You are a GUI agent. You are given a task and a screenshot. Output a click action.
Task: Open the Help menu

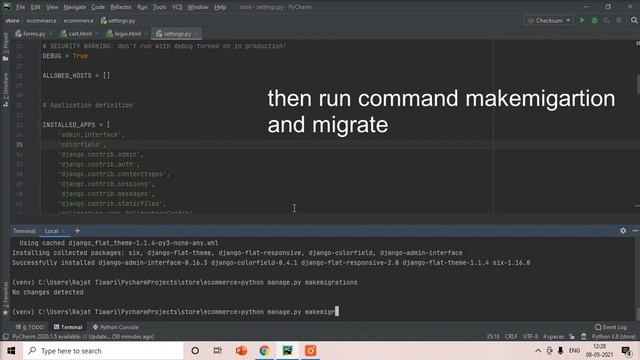tap(220, 7)
